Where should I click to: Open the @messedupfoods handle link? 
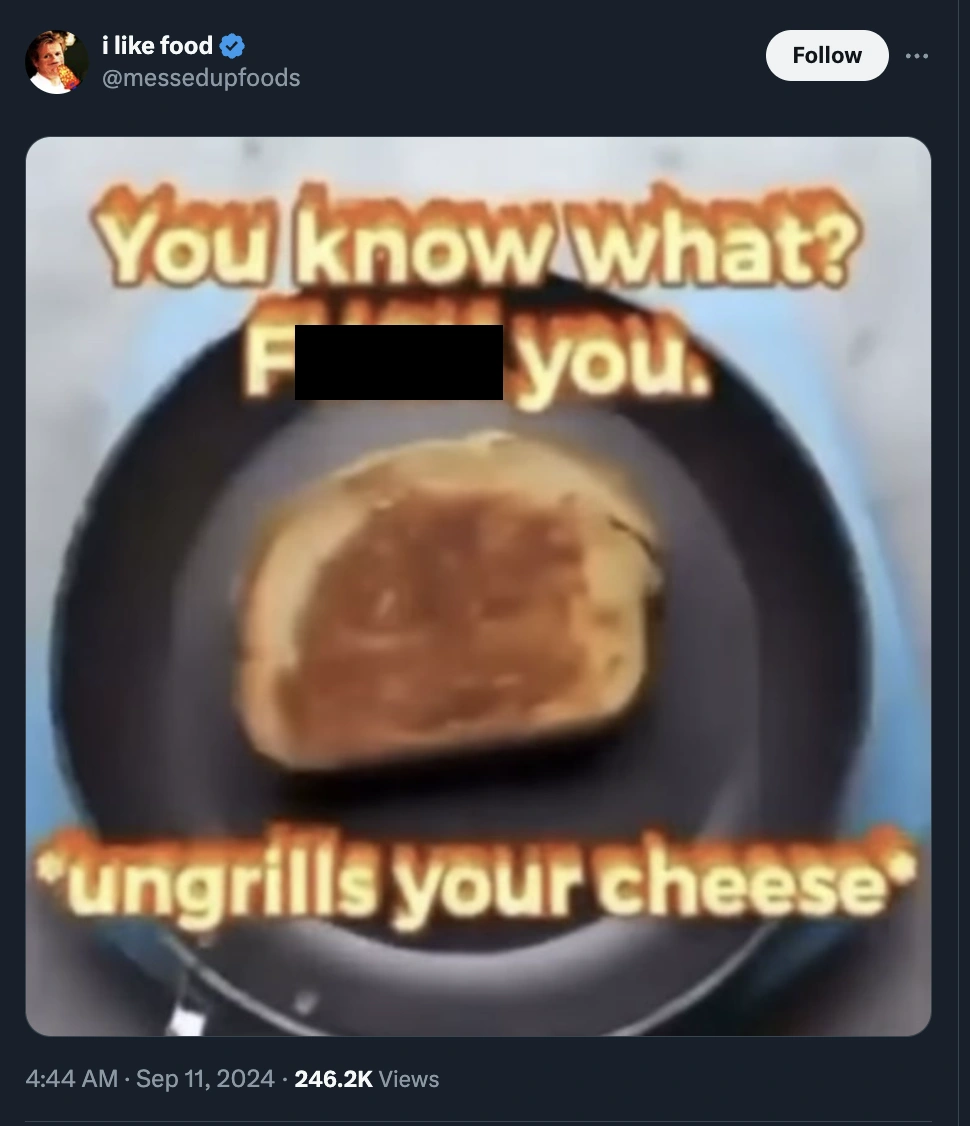(x=201, y=78)
